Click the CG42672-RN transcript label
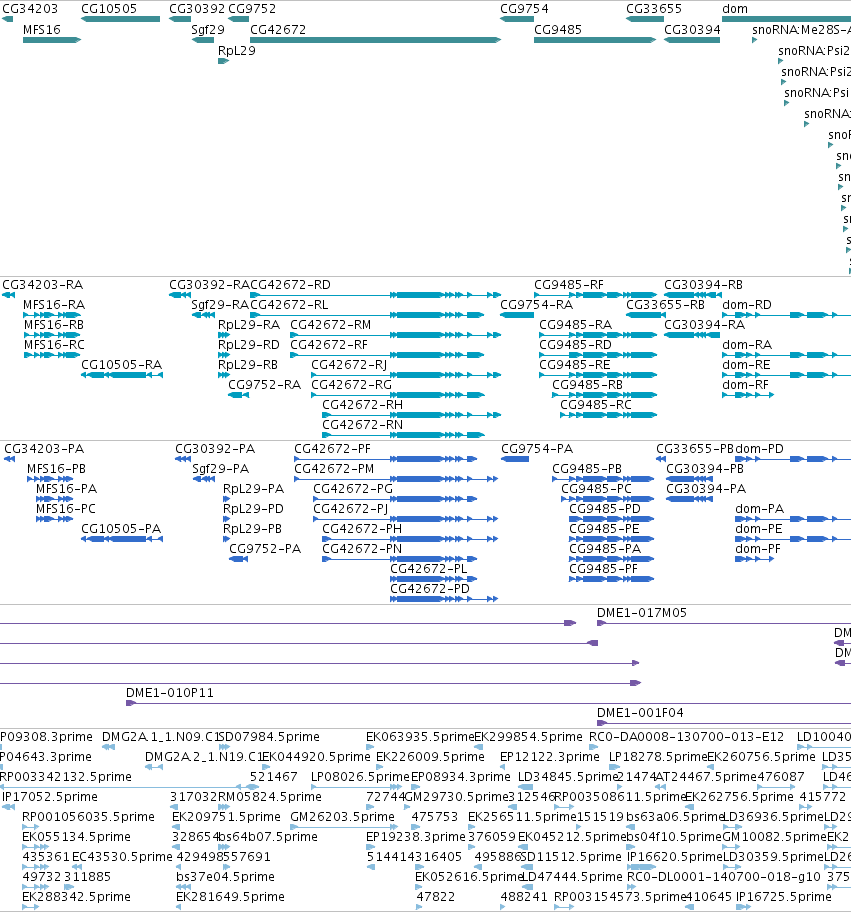Viewport: 851px width, 912px height. pyautogui.click(x=362, y=425)
